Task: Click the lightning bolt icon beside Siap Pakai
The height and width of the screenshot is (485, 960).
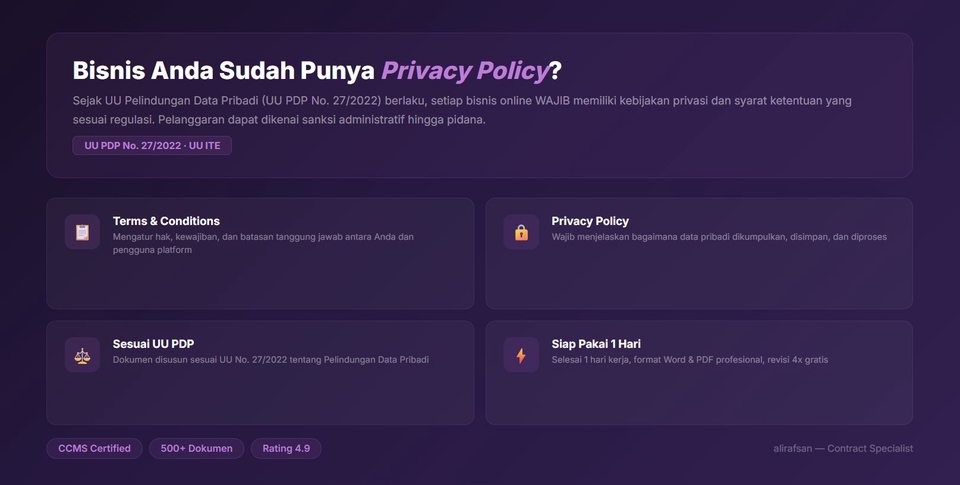Action: tap(521, 355)
